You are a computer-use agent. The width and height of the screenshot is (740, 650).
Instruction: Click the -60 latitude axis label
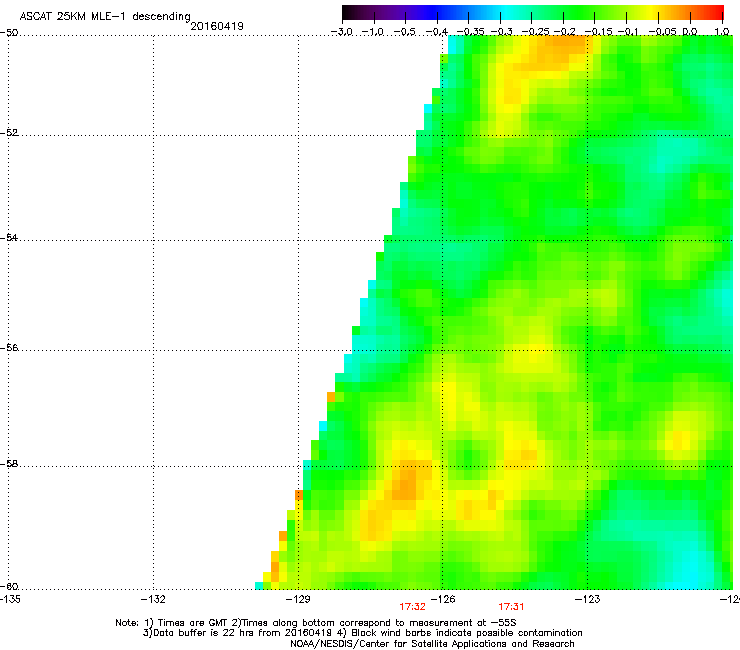pos(9,586)
